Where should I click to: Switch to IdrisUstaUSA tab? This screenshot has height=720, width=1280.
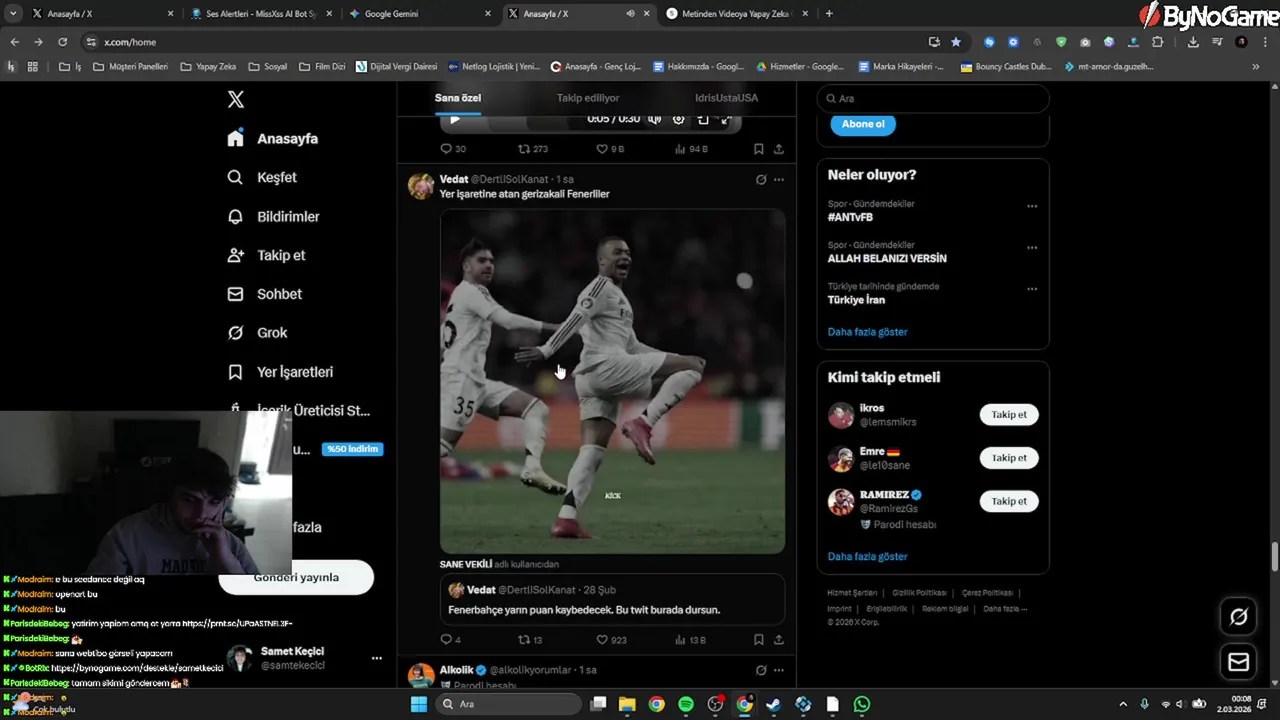tap(727, 98)
